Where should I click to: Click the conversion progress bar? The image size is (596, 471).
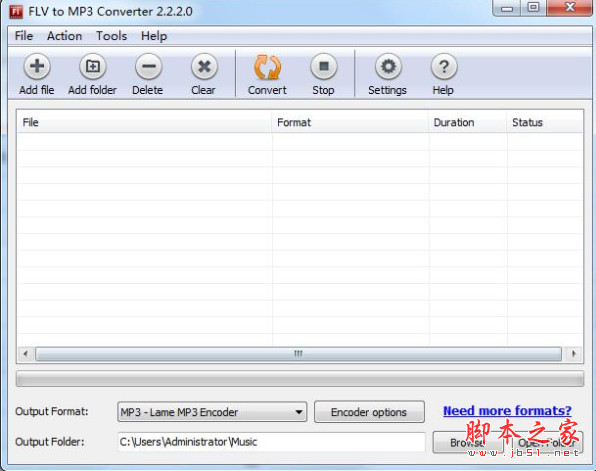pyautogui.click(x=300, y=379)
